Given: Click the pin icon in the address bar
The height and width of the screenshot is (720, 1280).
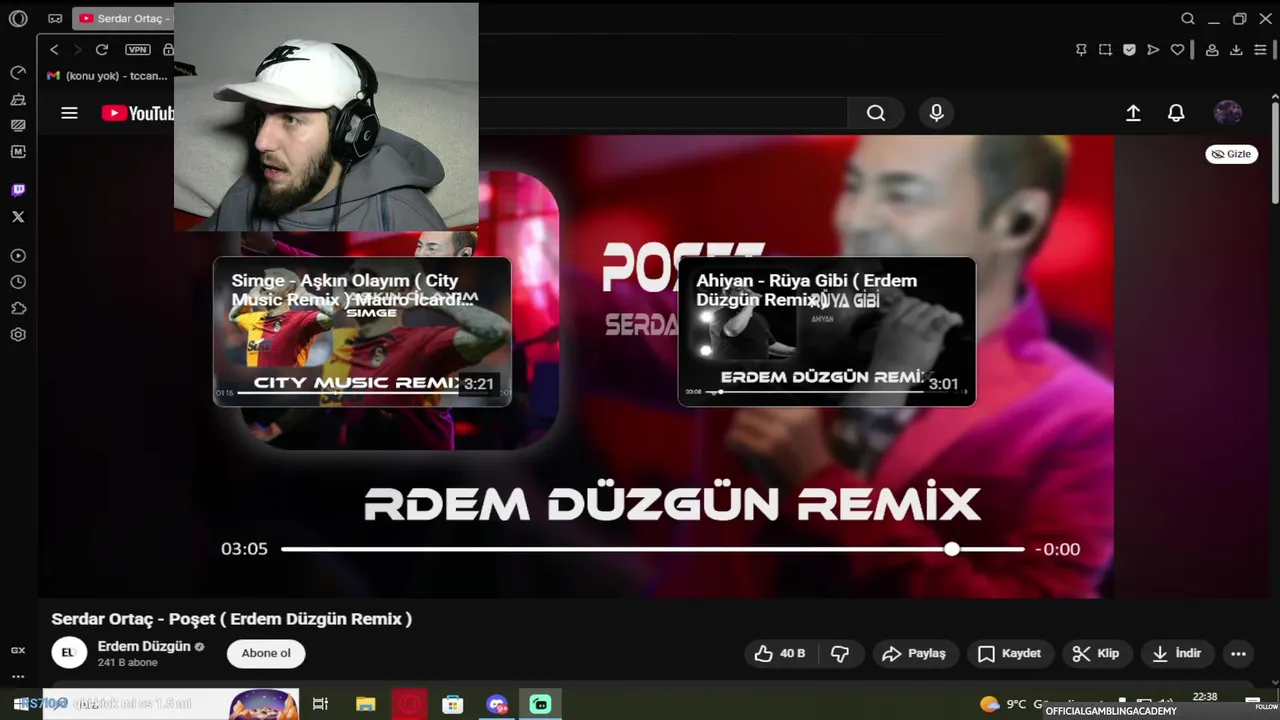Looking at the screenshot, I should point(1081,50).
